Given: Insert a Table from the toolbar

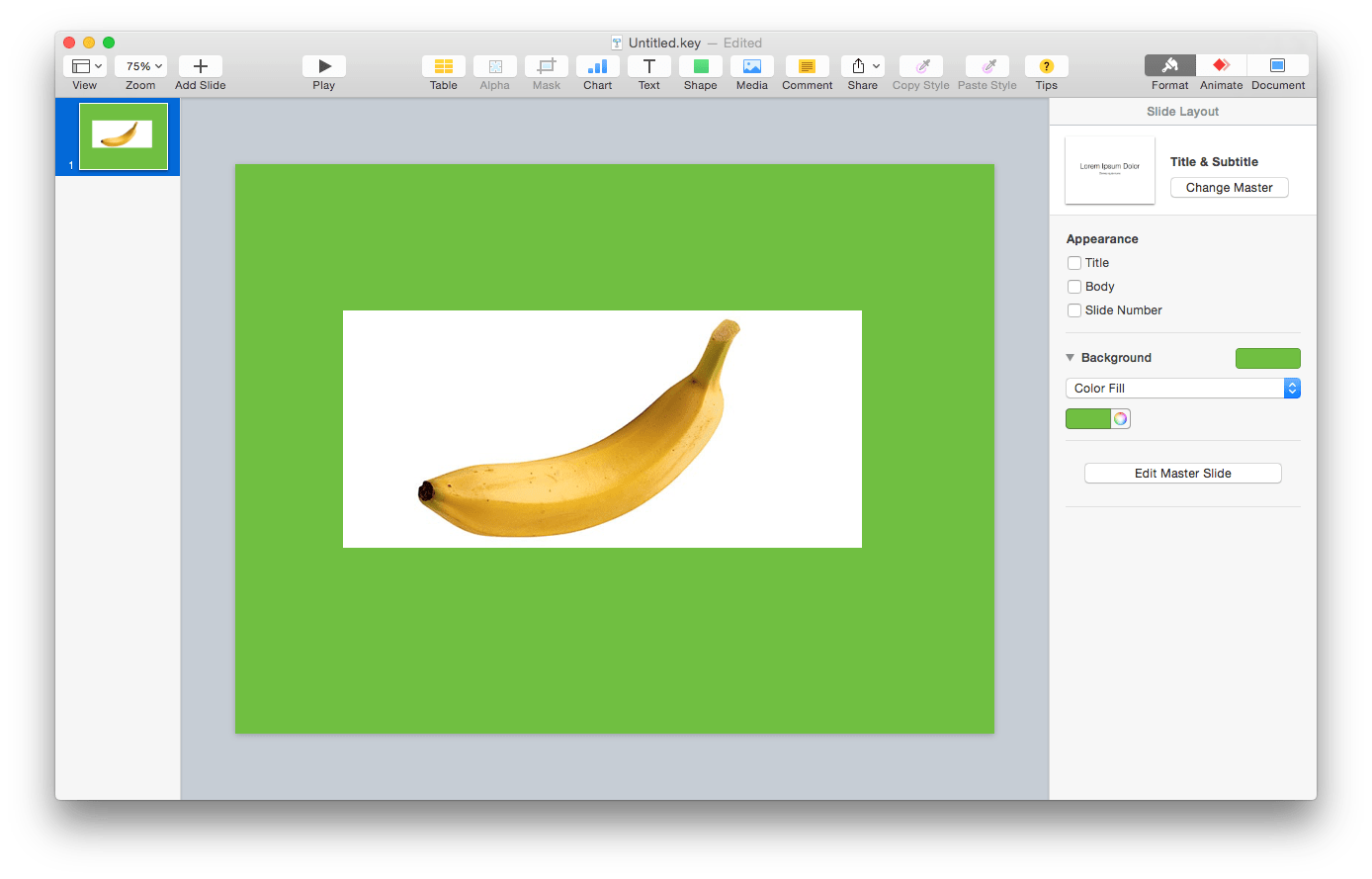Looking at the screenshot, I should [443, 66].
